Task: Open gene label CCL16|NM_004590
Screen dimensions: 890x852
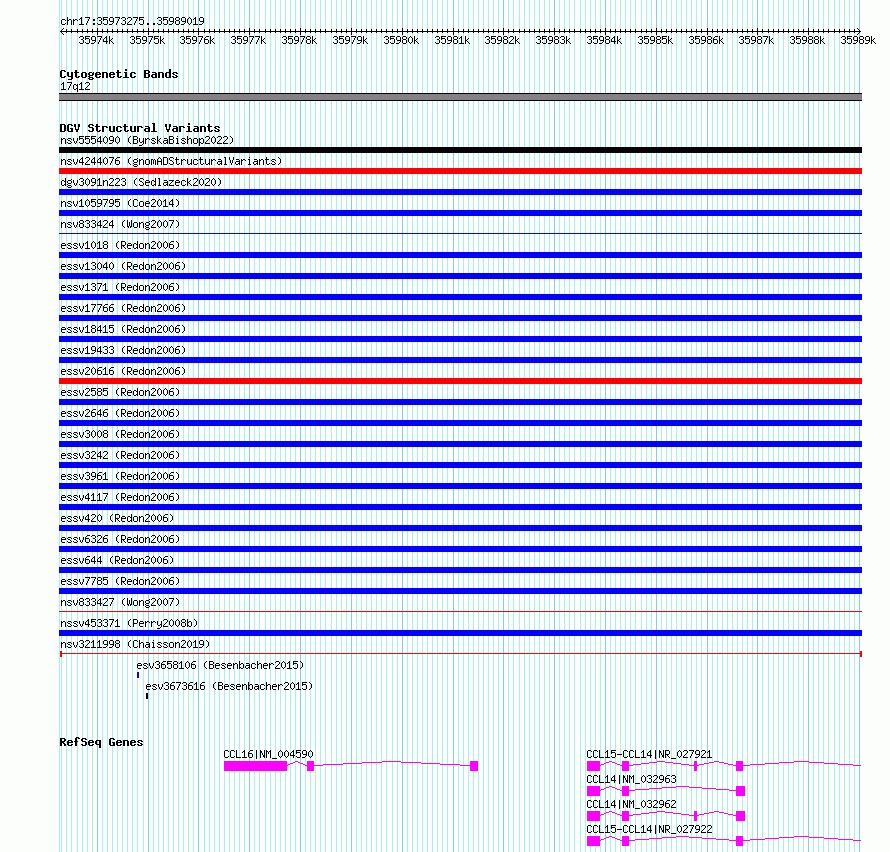Action: 268,754
